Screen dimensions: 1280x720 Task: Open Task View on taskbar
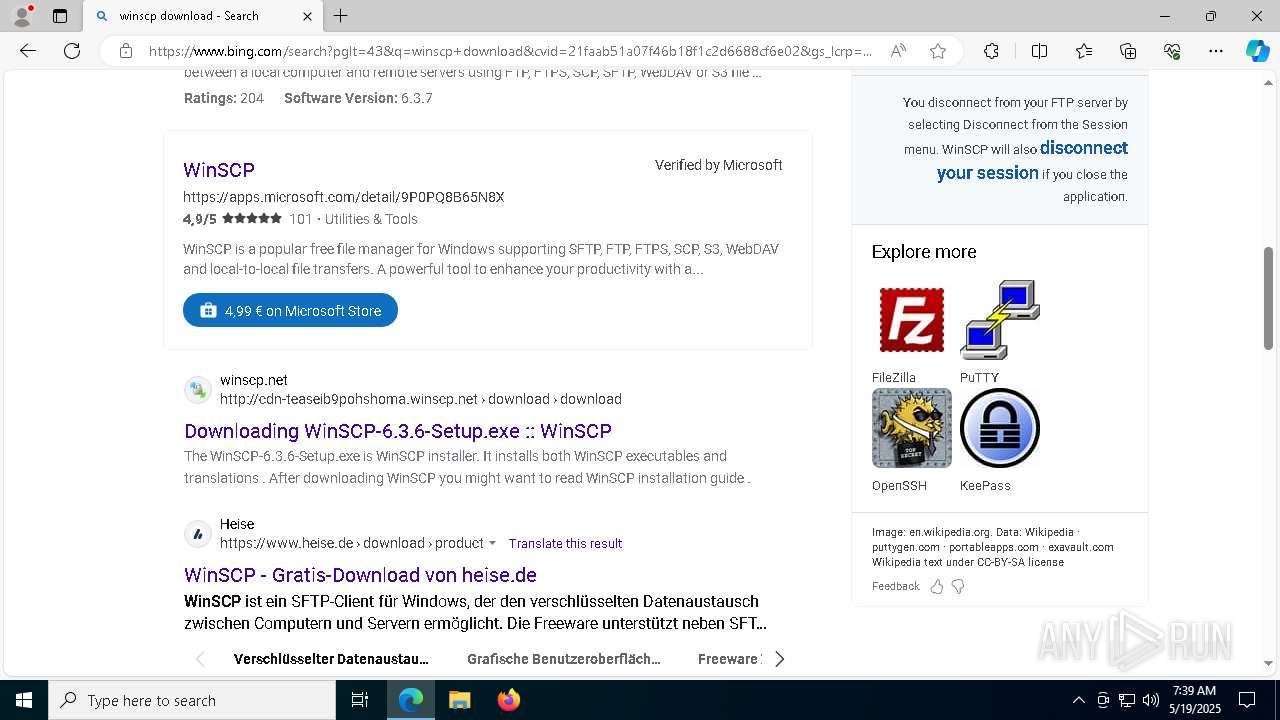(x=360, y=700)
